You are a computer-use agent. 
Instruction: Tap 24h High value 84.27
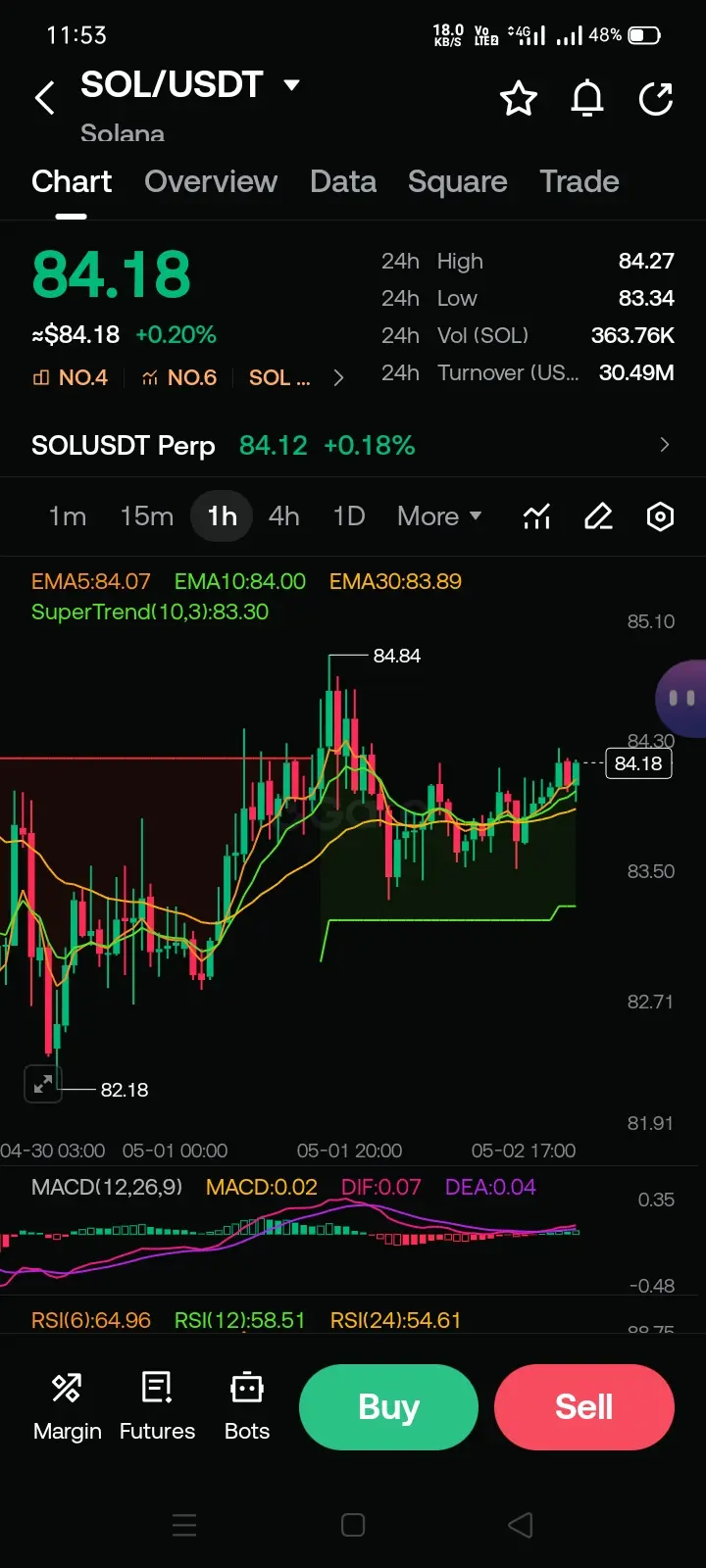tap(646, 261)
